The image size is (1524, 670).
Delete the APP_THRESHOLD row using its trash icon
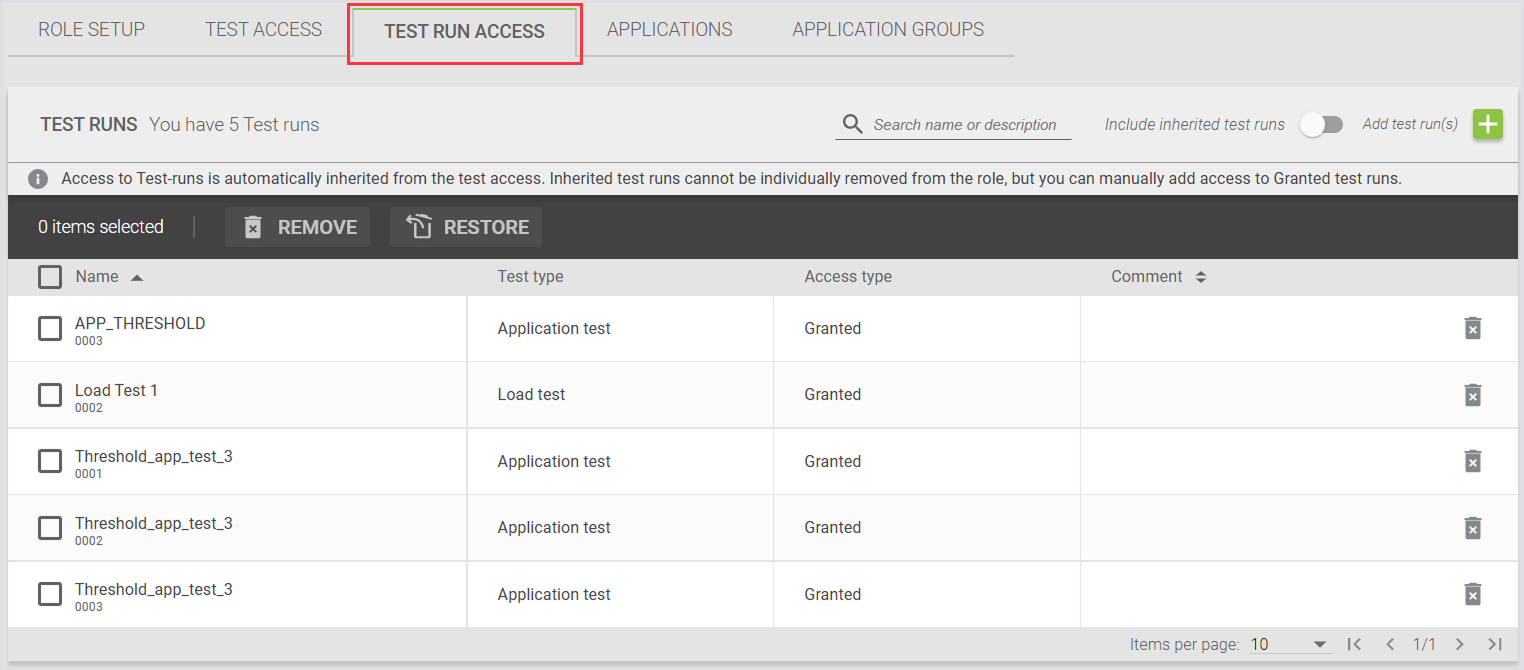click(x=1472, y=328)
